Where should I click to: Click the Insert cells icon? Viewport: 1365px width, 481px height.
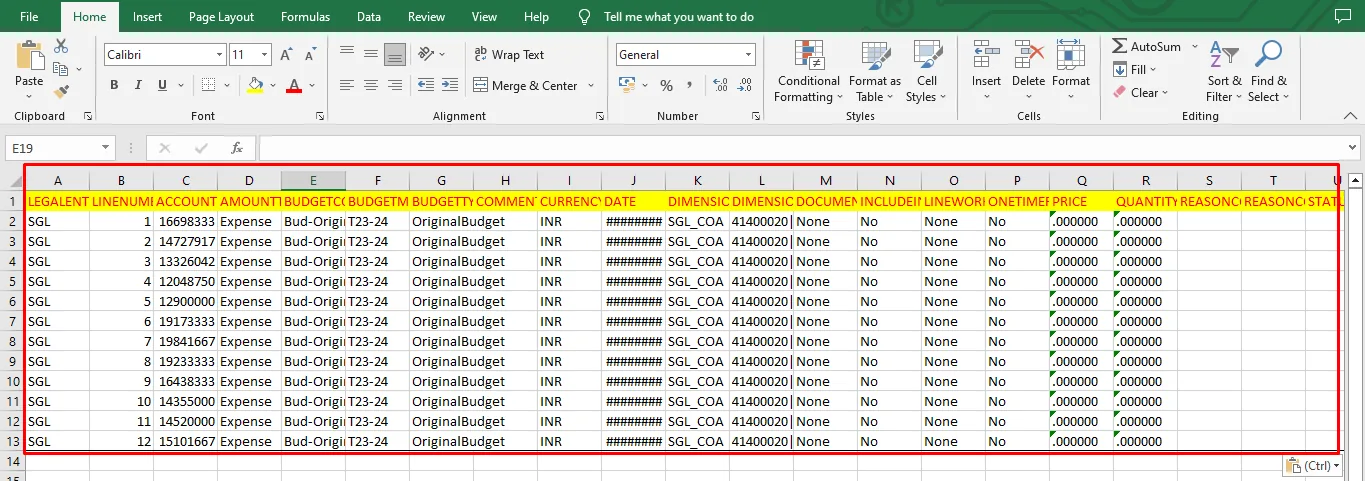pos(986,56)
